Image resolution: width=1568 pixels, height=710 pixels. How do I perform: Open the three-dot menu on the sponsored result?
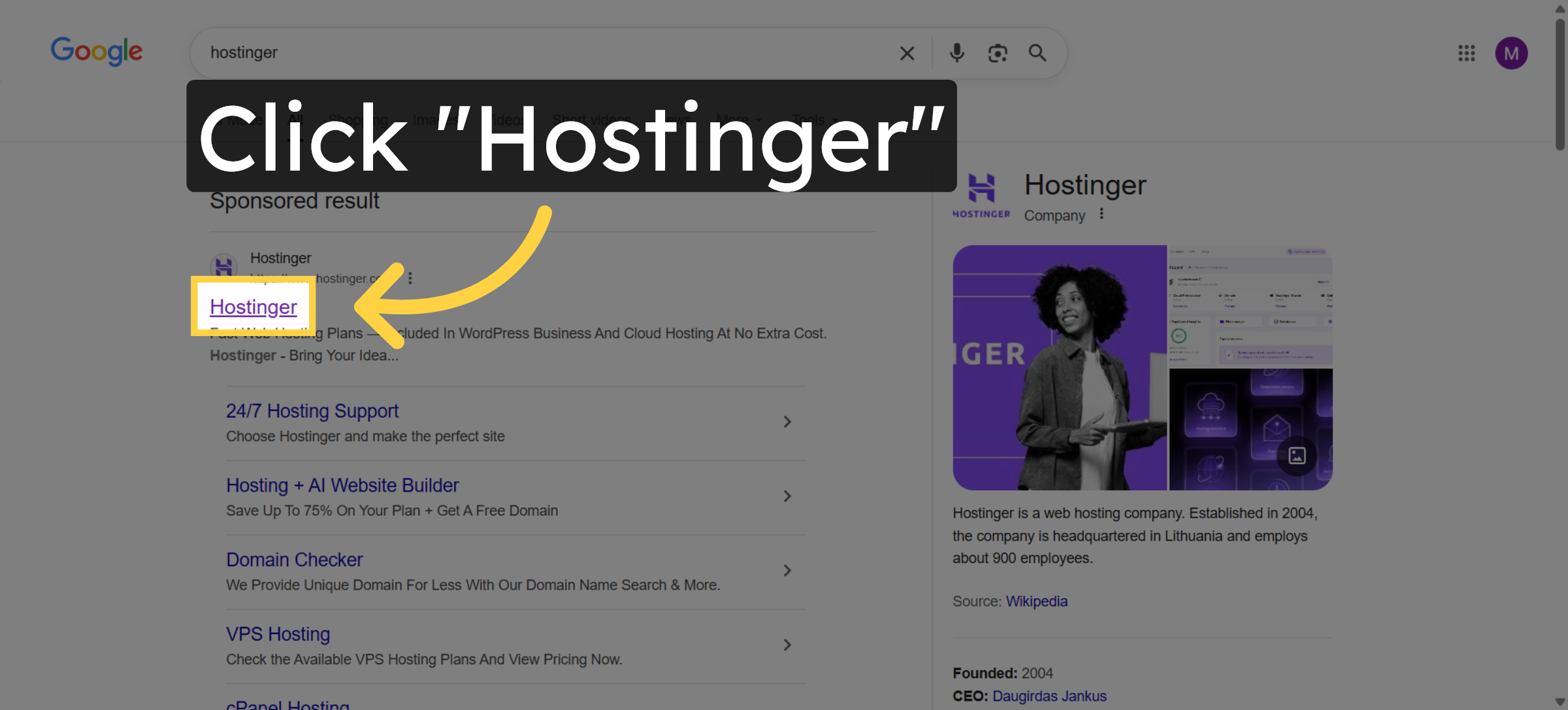[x=410, y=278]
